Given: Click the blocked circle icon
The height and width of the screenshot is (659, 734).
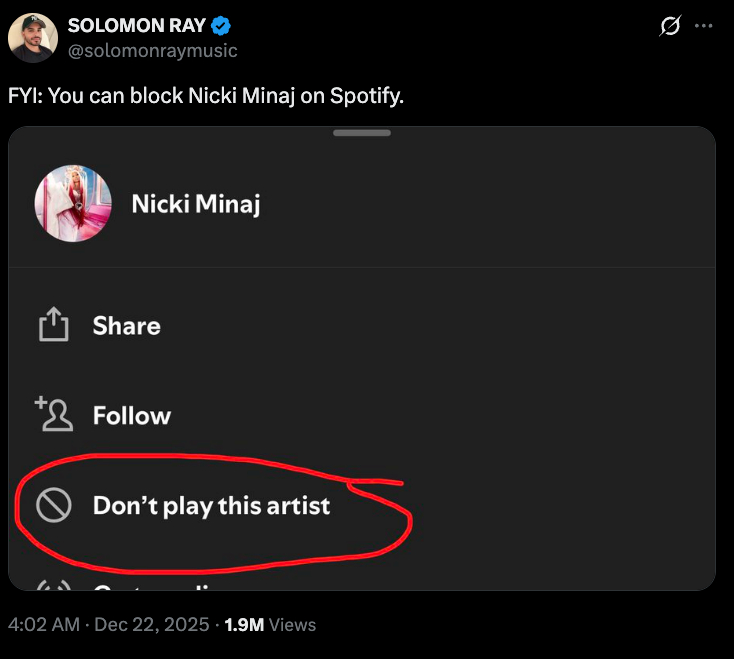Looking at the screenshot, I should coord(53,505).
